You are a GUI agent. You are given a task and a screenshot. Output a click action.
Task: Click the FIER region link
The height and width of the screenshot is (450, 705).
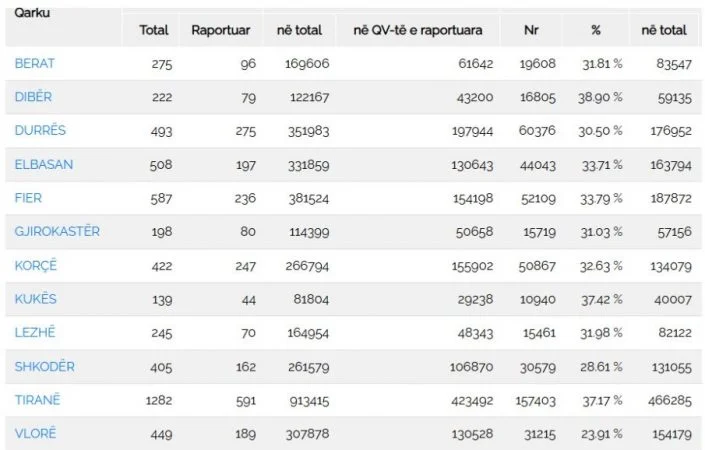pos(28,198)
